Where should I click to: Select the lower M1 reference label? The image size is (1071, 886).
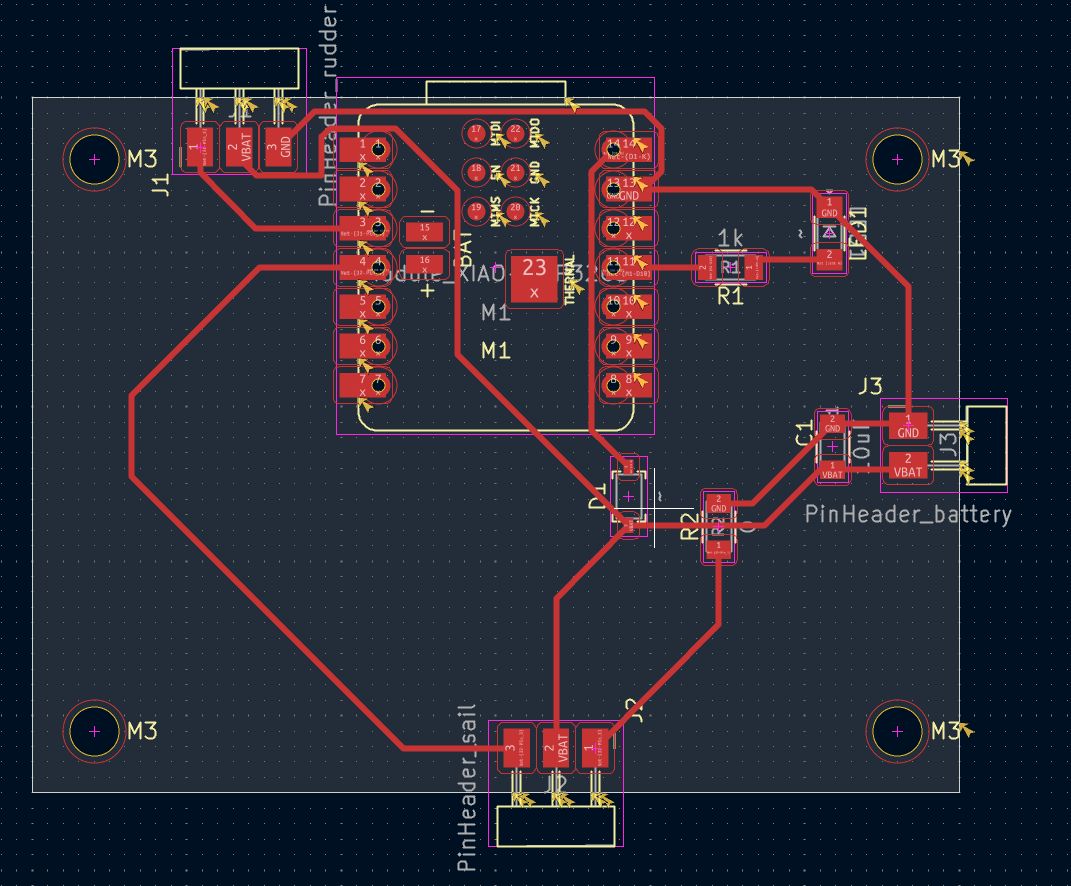[x=496, y=351]
